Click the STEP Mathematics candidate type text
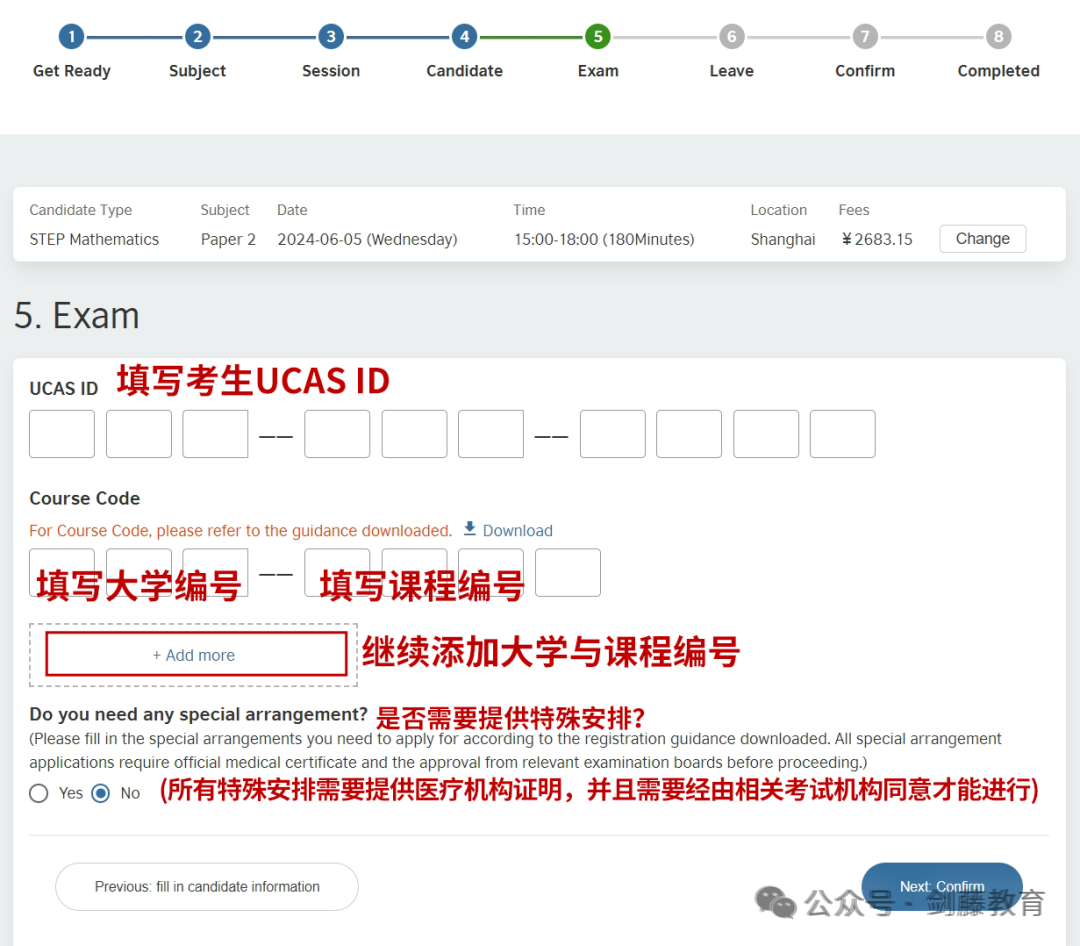This screenshot has width=1080, height=946. 94,239
